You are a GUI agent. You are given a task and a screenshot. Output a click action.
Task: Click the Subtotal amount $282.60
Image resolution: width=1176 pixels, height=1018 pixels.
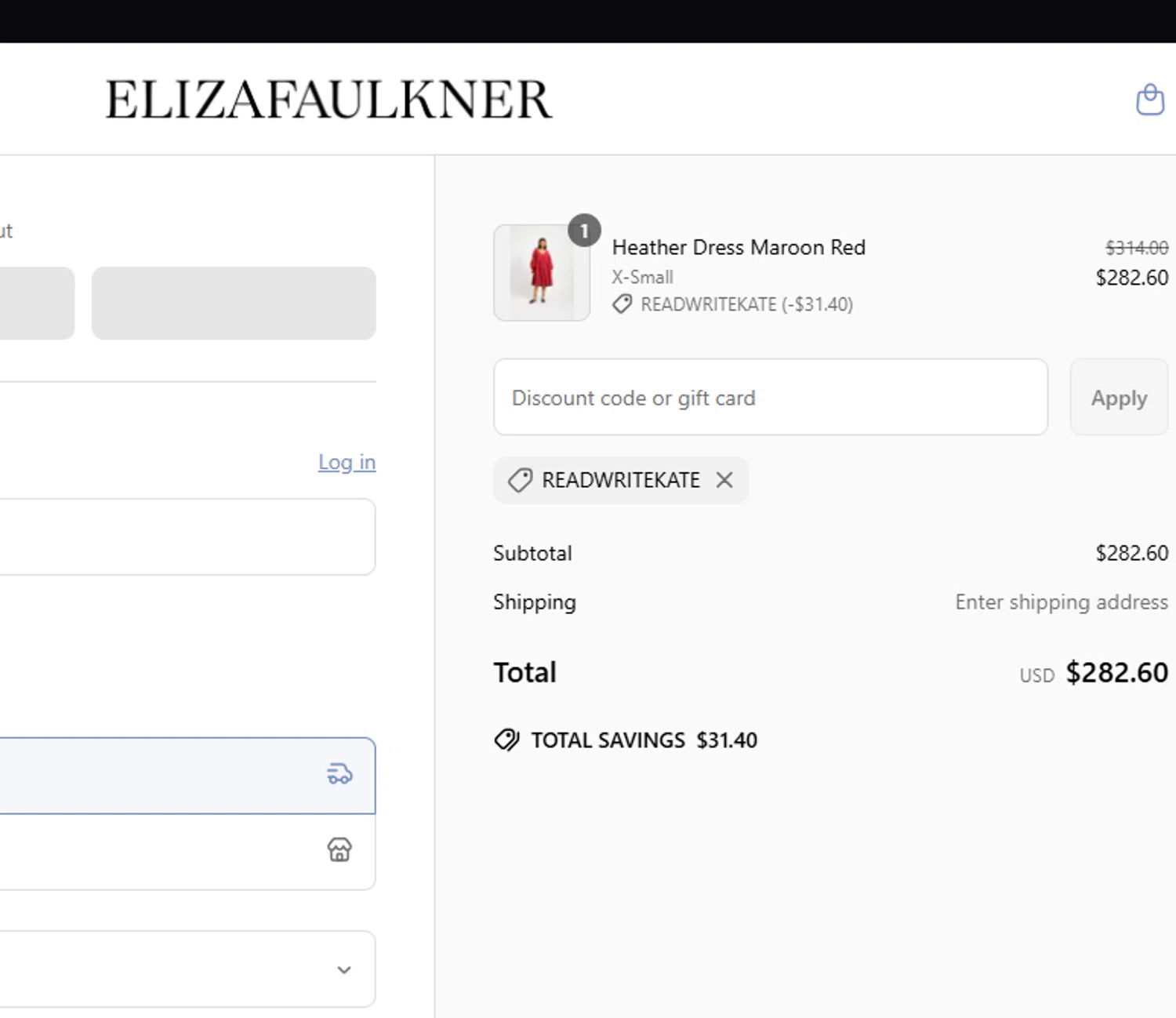tap(1132, 553)
